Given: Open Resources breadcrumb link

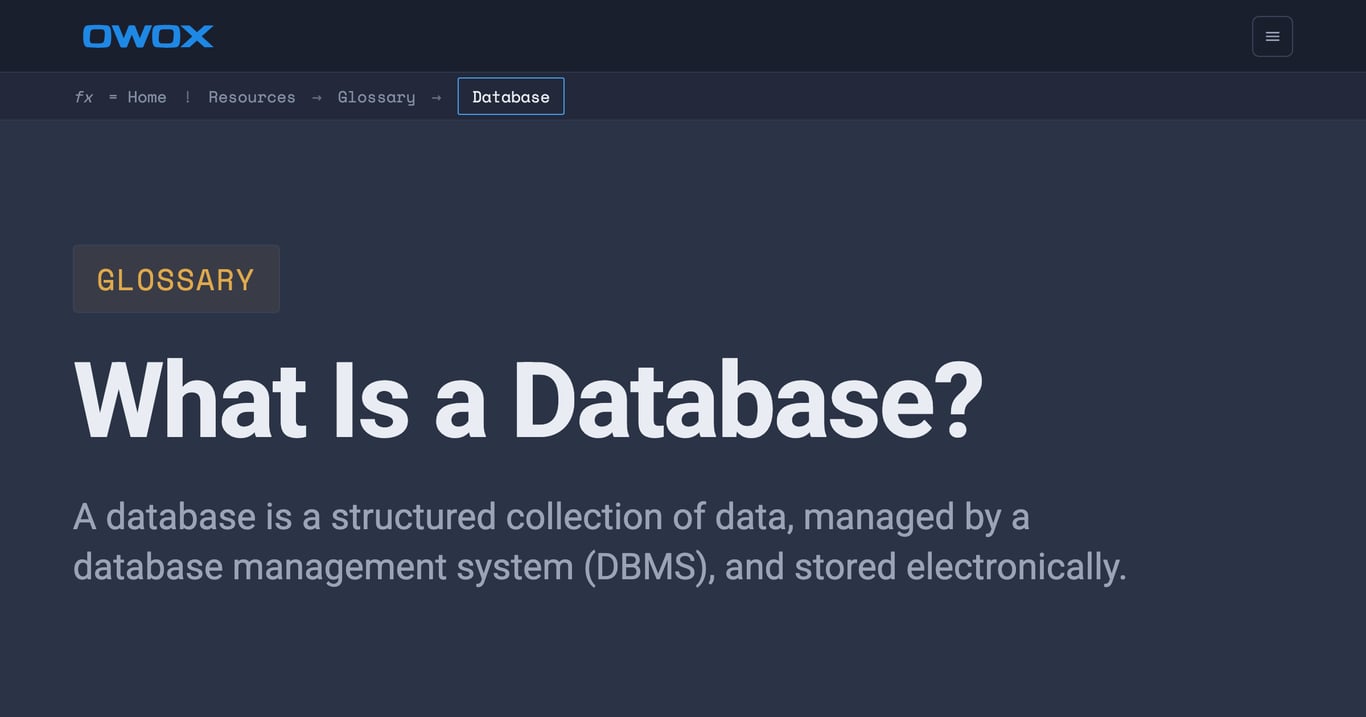Looking at the screenshot, I should click(x=252, y=97).
